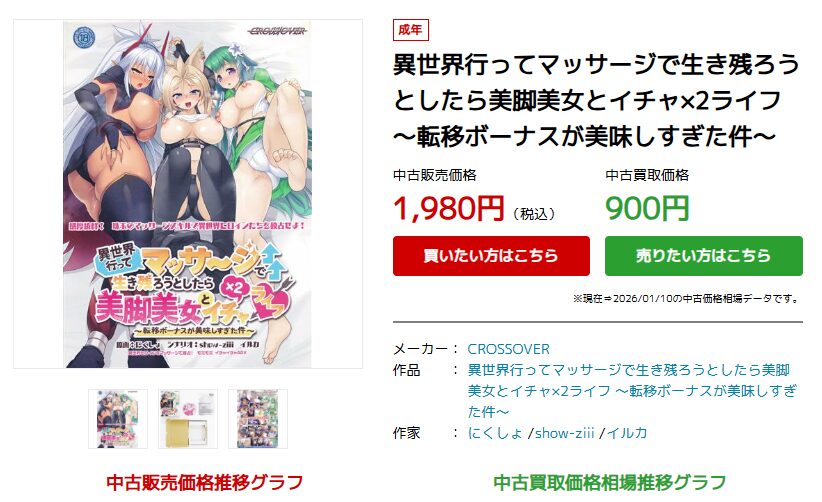
Task: Open the CROSSOVER maker link
Action: (509, 349)
